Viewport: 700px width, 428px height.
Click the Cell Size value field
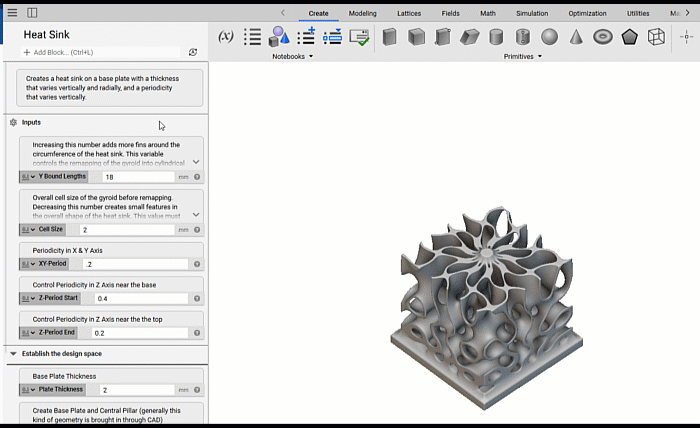(x=127, y=230)
